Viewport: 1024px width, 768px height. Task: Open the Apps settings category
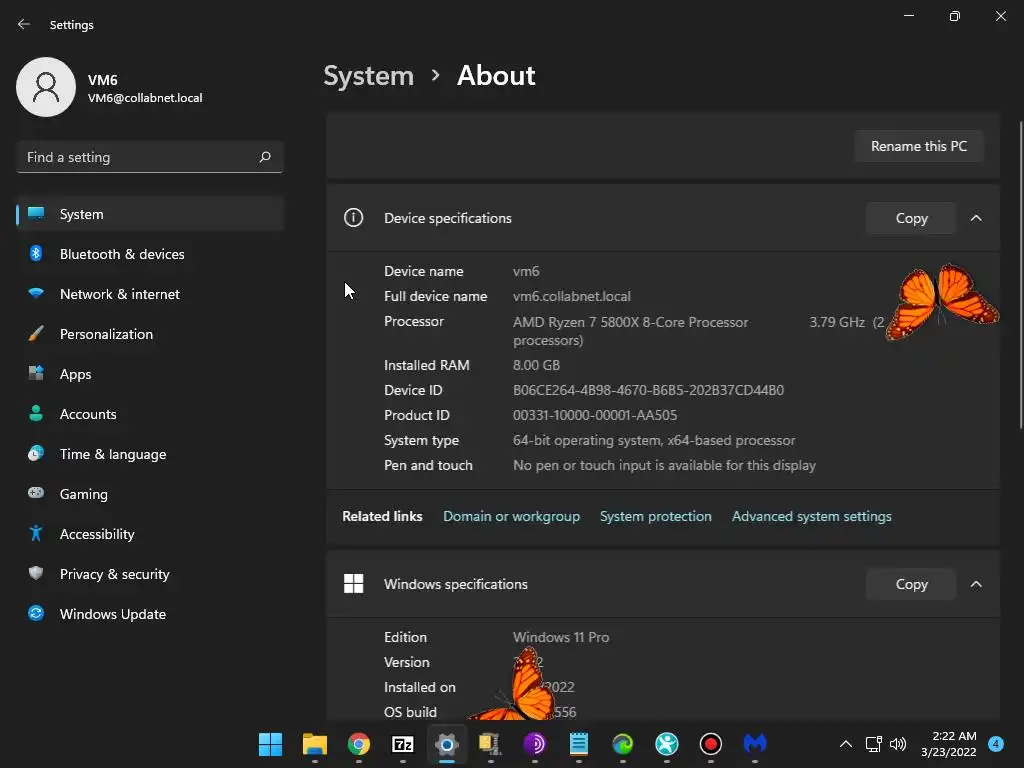(150, 374)
